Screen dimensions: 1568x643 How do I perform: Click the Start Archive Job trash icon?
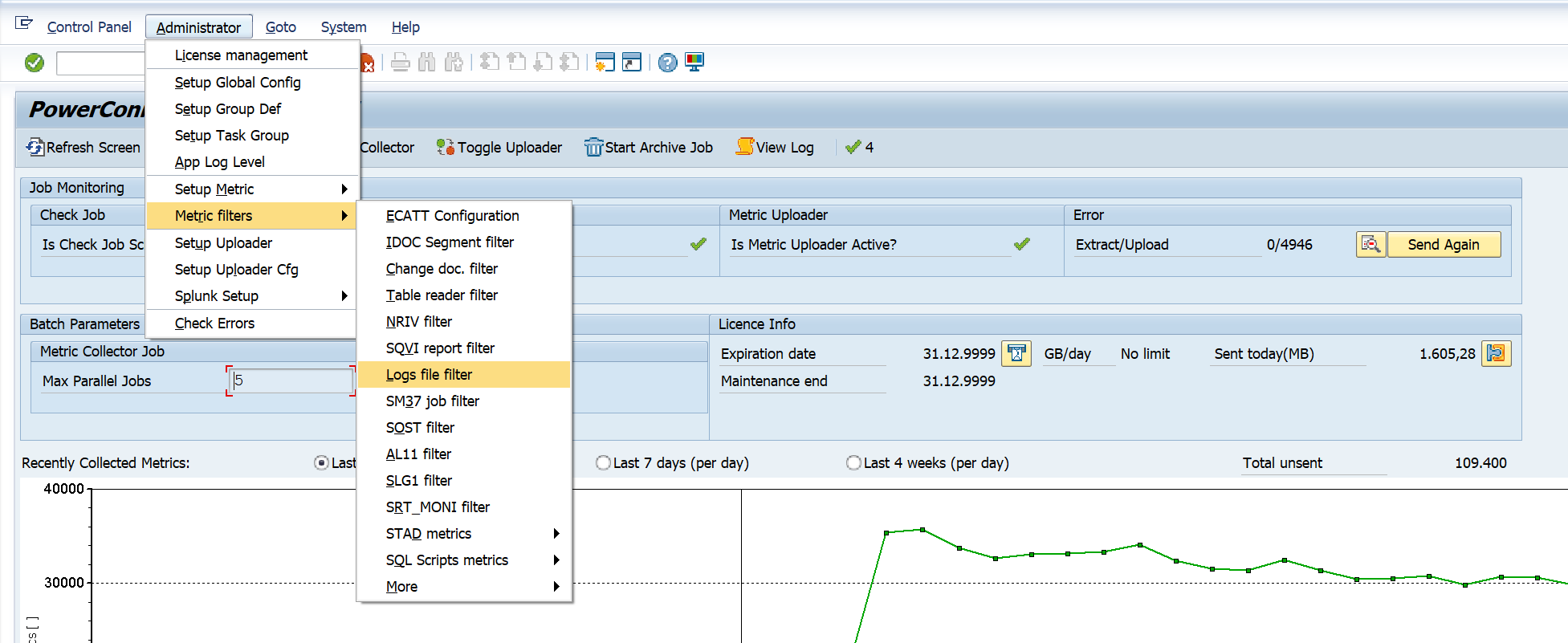pyautogui.click(x=593, y=148)
